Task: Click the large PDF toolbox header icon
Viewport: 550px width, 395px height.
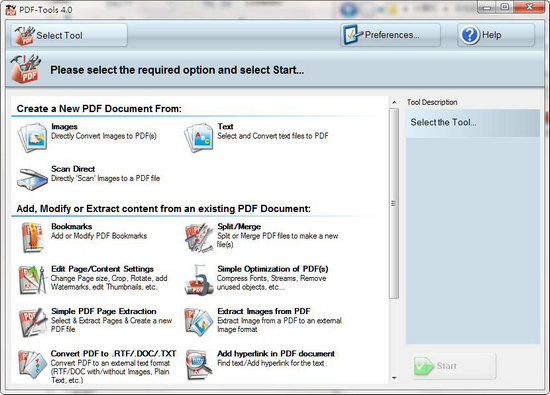Action: (x=26, y=68)
